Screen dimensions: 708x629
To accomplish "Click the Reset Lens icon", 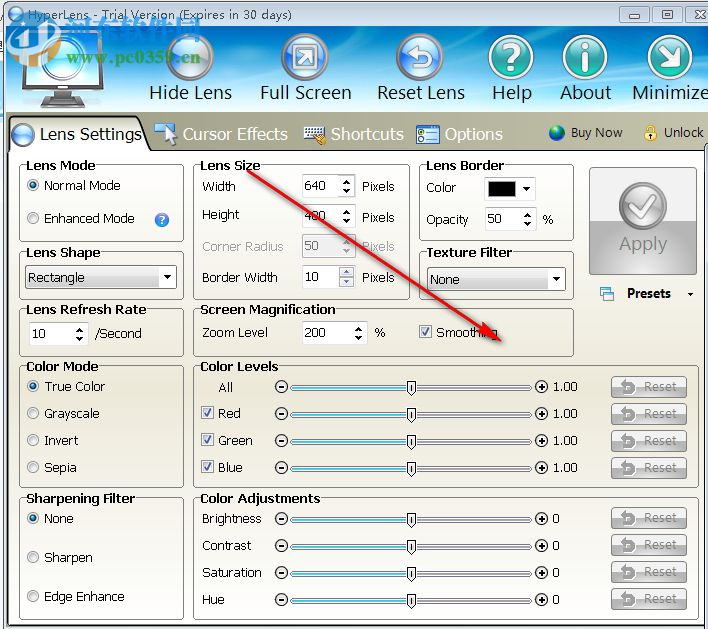I will click(419, 57).
